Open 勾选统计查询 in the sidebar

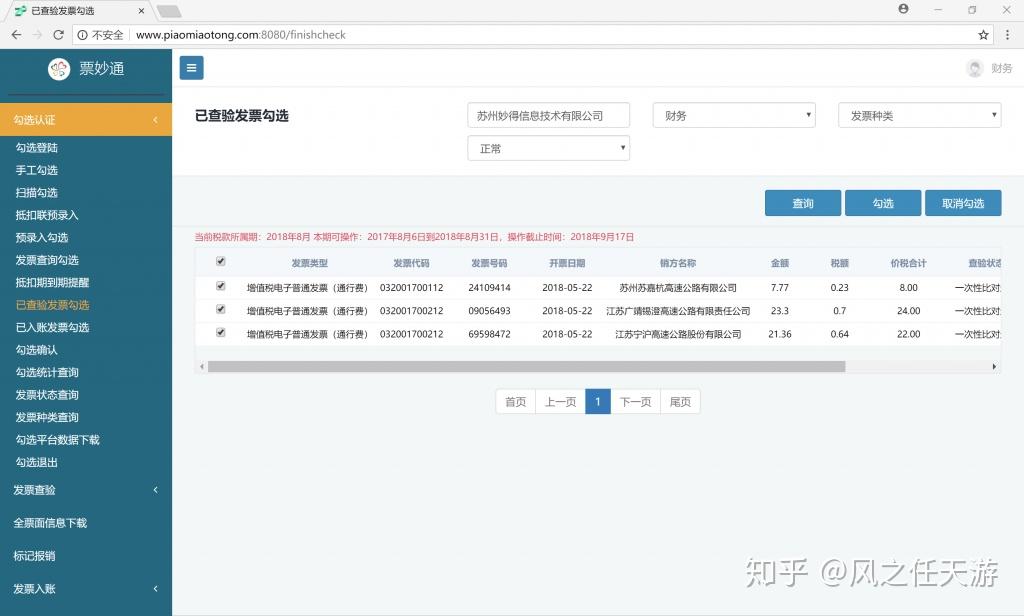(47, 372)
